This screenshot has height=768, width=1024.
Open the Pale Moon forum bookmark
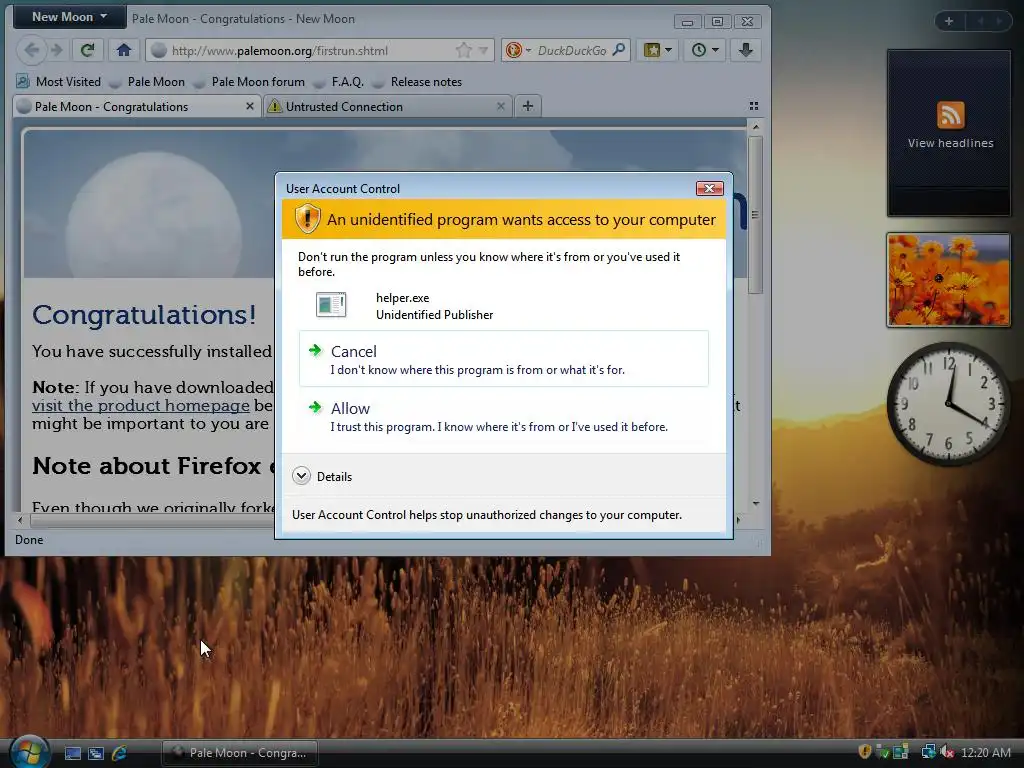(x=250, y=82)
